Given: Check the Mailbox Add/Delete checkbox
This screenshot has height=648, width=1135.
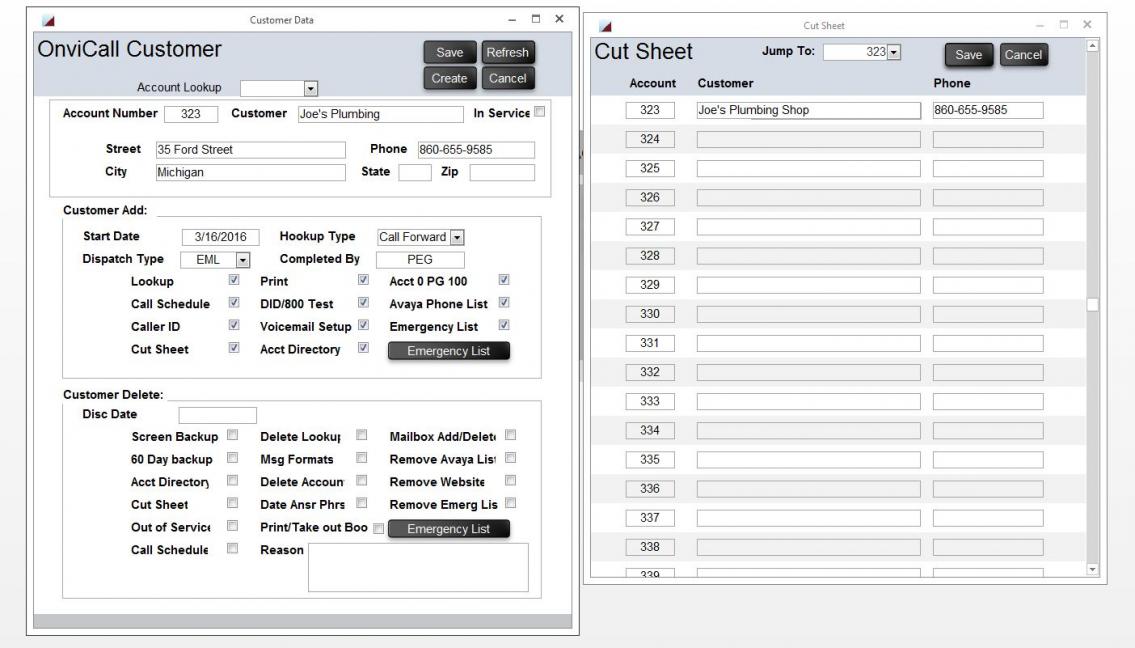Looking at the screenshot, I should click(510, 434).
